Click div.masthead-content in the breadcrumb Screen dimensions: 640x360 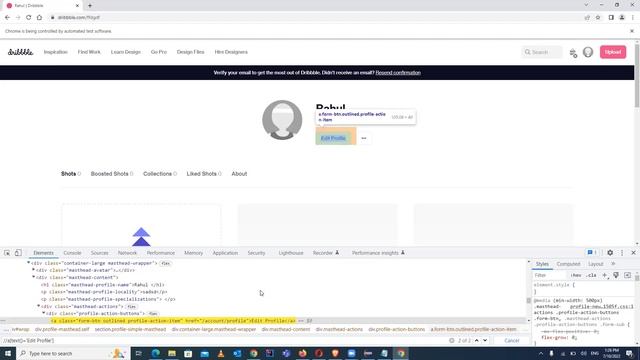click(286, 329)
